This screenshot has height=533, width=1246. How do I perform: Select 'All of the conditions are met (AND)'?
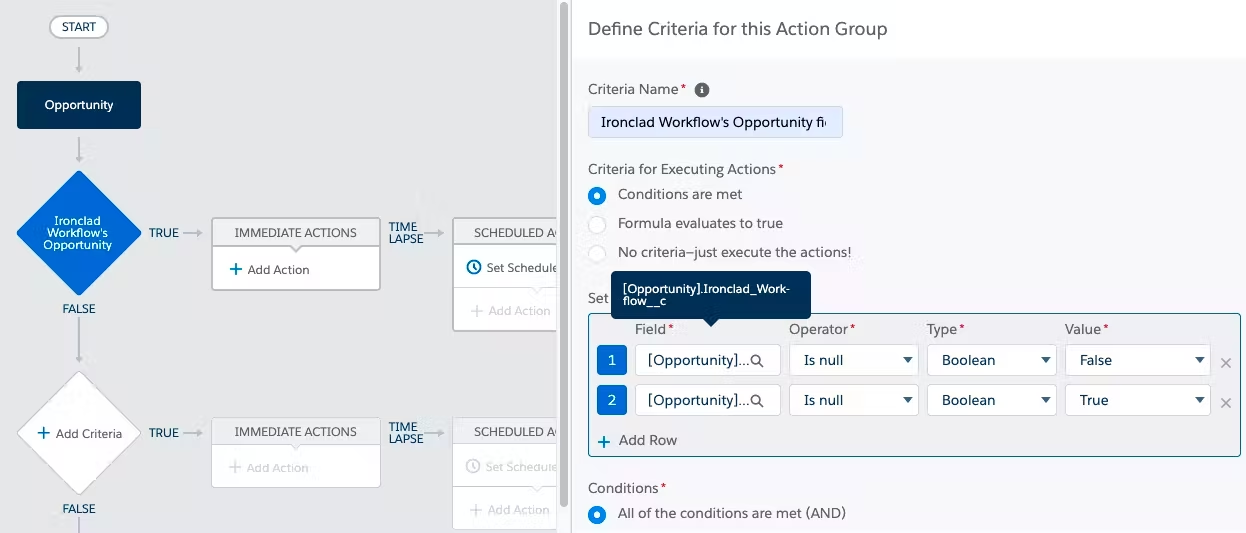point(597,514)
